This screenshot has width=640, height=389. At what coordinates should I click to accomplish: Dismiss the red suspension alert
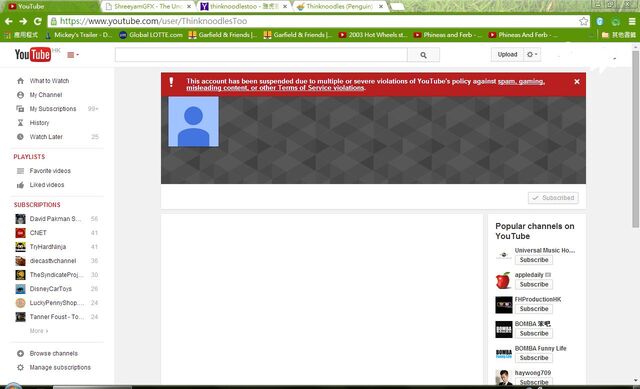point(577,82)
